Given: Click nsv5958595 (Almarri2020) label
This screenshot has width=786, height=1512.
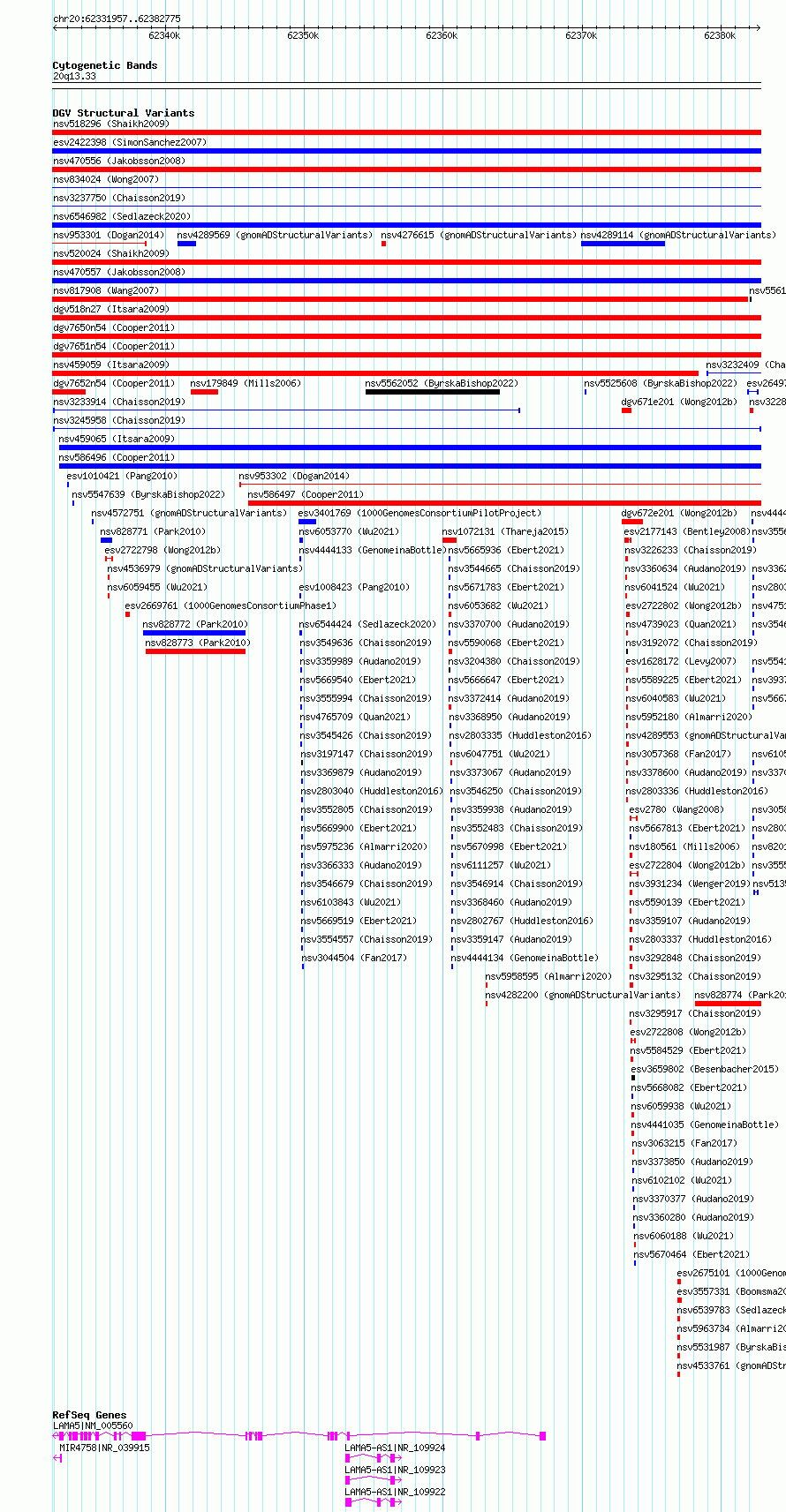Looking at the screenshot, I should pos(548,977).
